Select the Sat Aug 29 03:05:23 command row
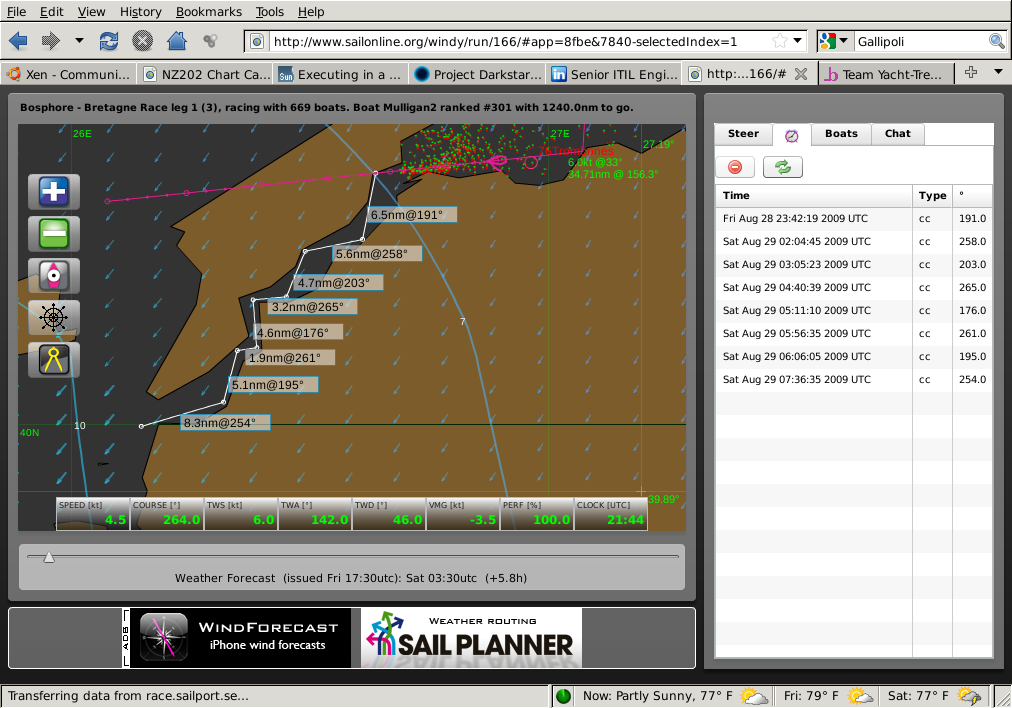 (x=853, y=265)
